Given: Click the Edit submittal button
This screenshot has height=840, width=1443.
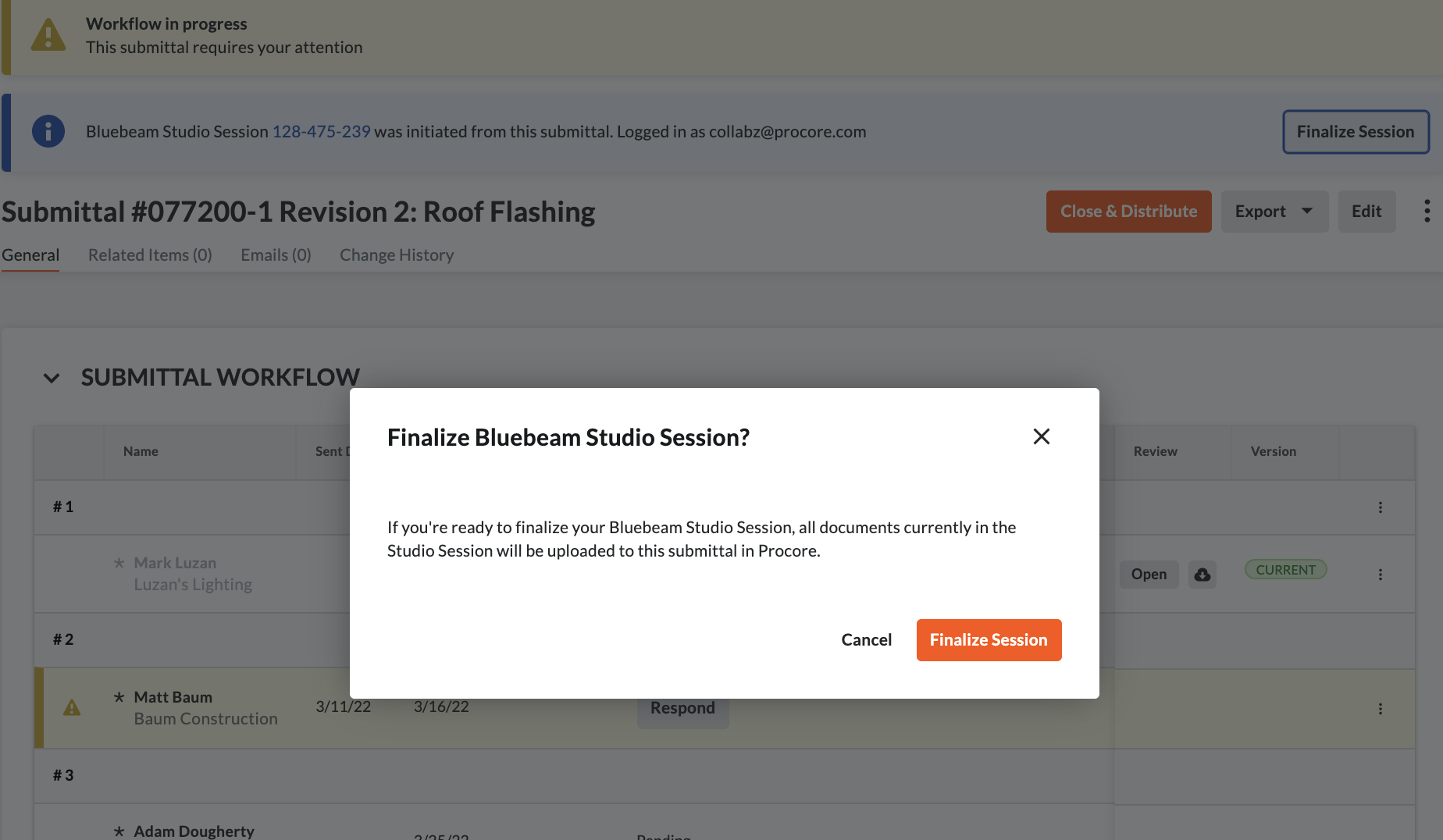Looking at the screenshot, I should pos(1366,212).
